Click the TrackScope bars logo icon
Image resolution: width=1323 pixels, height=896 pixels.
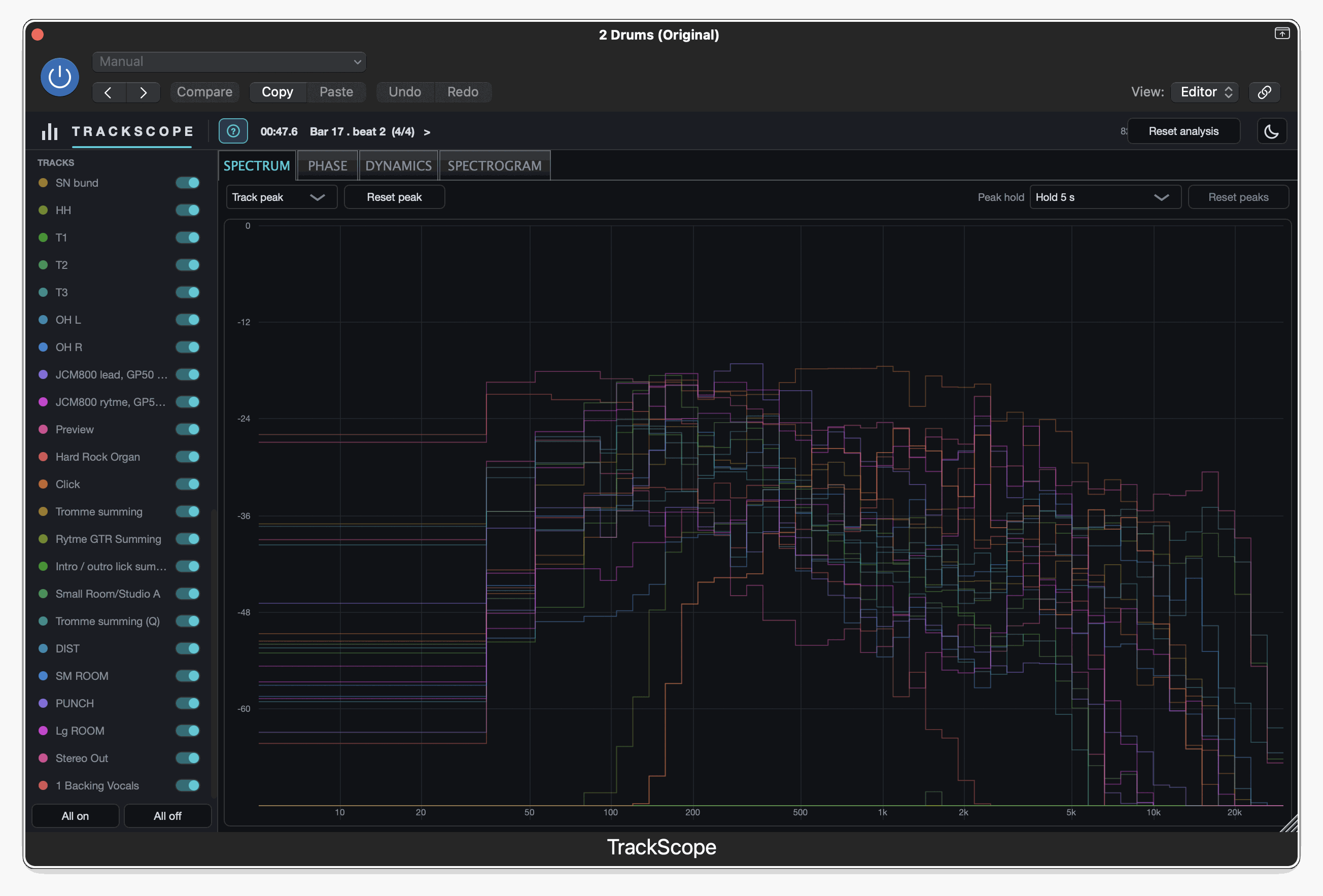50,131
